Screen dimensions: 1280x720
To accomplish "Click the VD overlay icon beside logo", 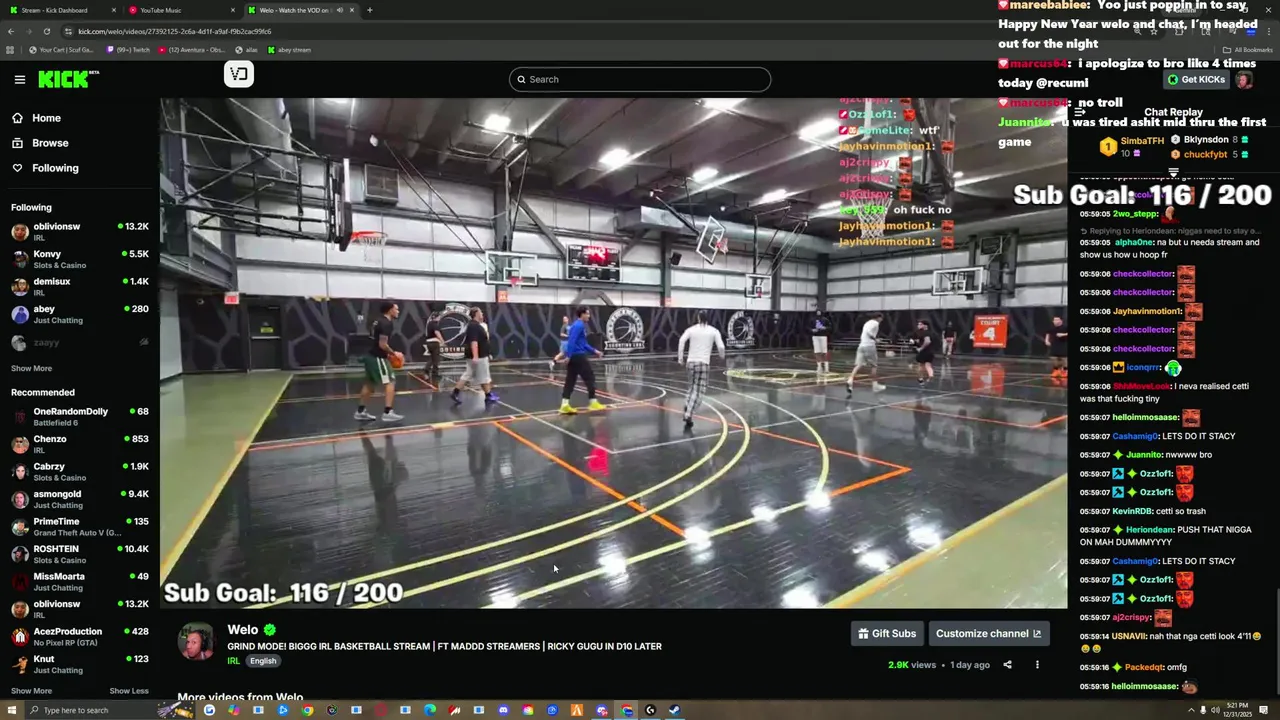I will 238,74.
